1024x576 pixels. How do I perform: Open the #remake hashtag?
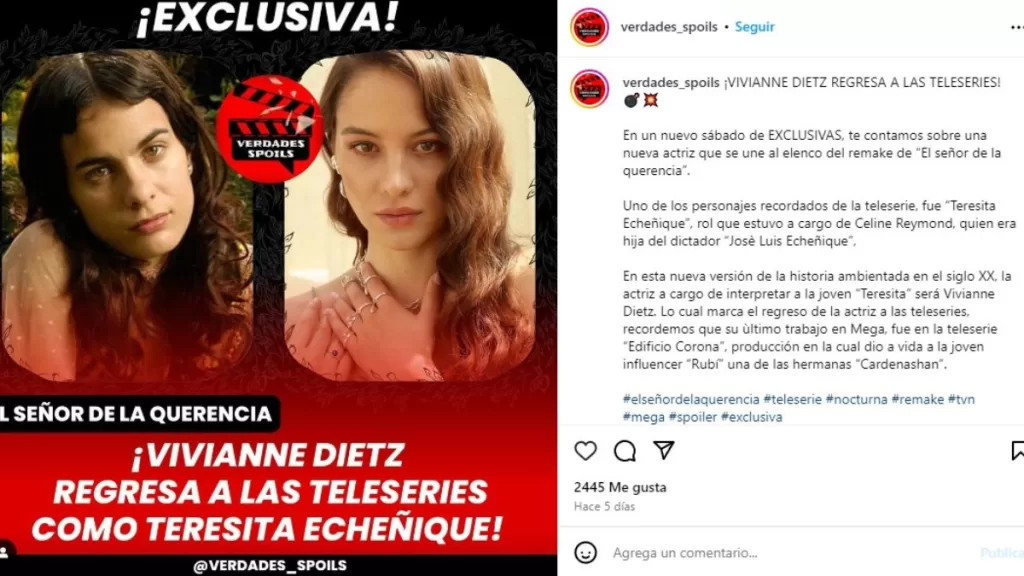(918, 399)
